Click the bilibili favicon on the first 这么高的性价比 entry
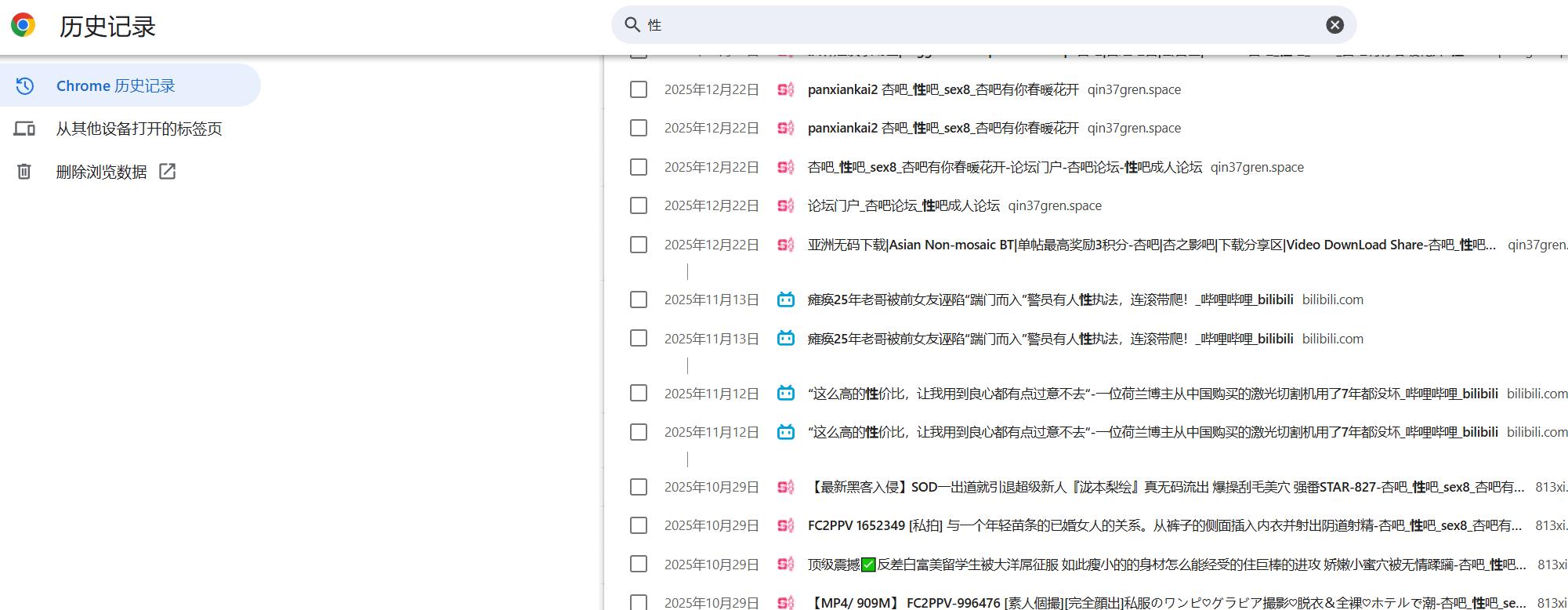Screen dimensions: 1568x610 [x=786, y=393]
